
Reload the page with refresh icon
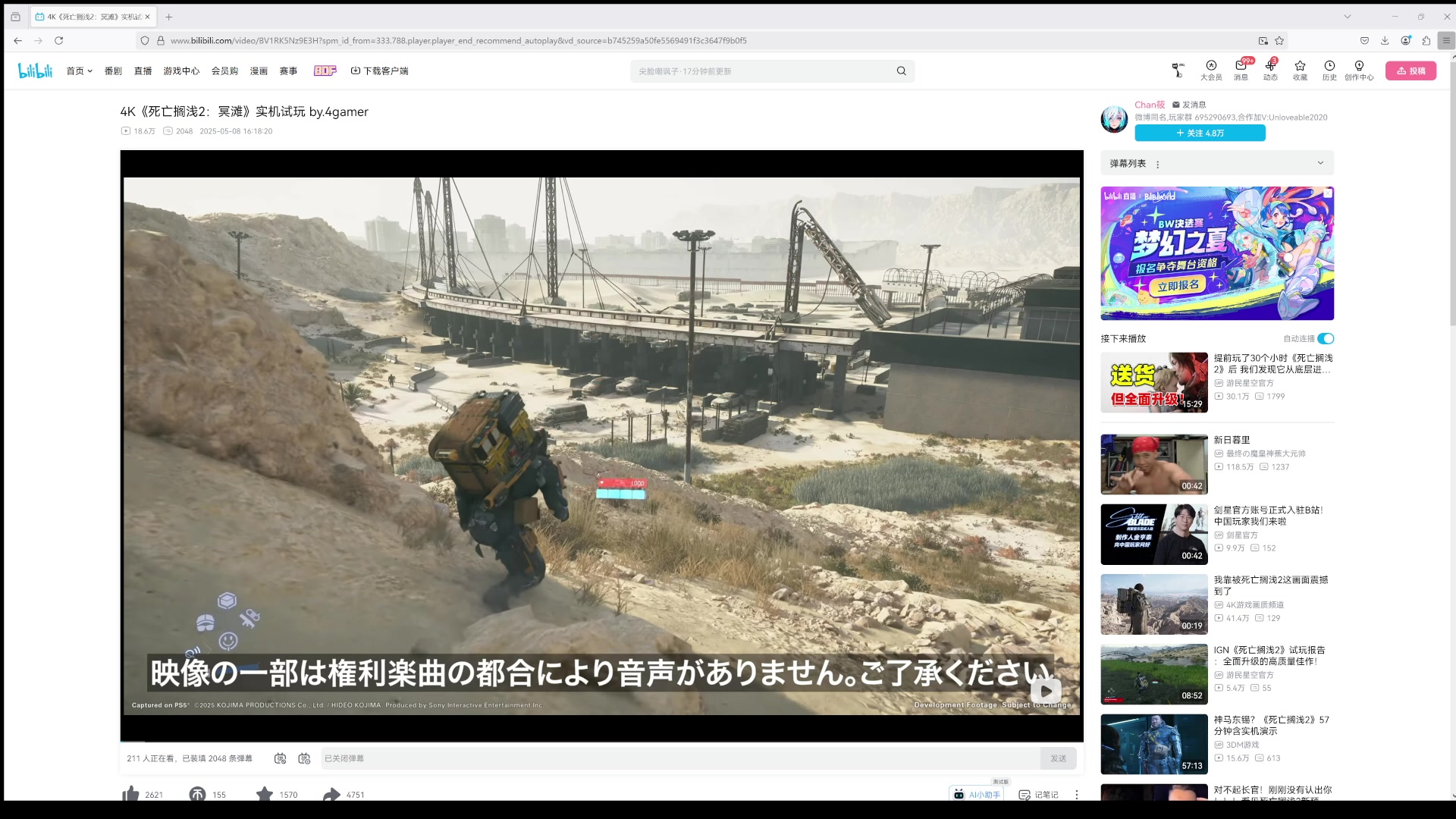point(58,40)
